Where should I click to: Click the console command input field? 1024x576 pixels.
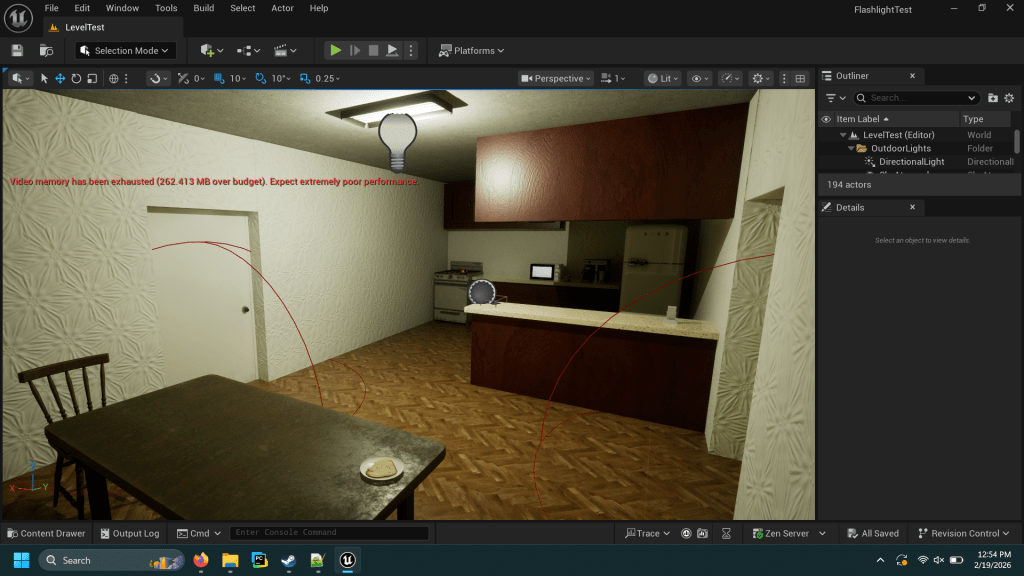328,533
